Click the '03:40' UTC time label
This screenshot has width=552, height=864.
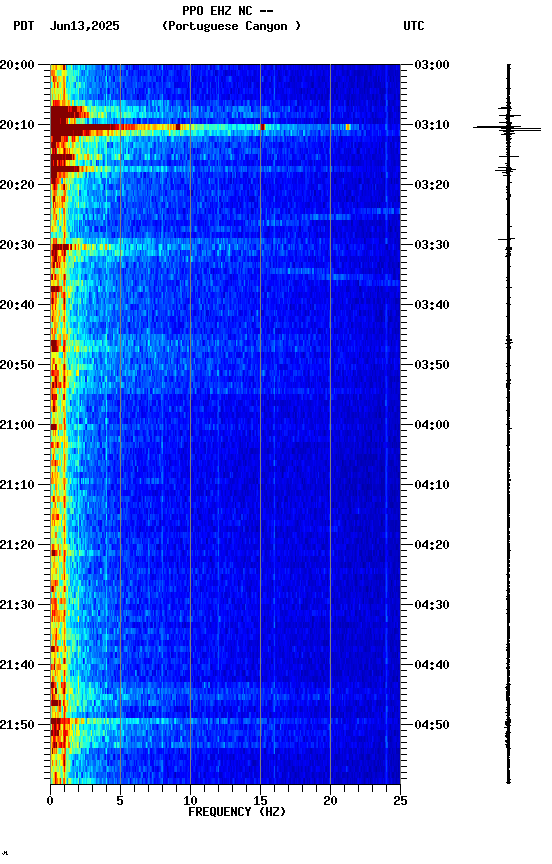(x=432, y=305)
